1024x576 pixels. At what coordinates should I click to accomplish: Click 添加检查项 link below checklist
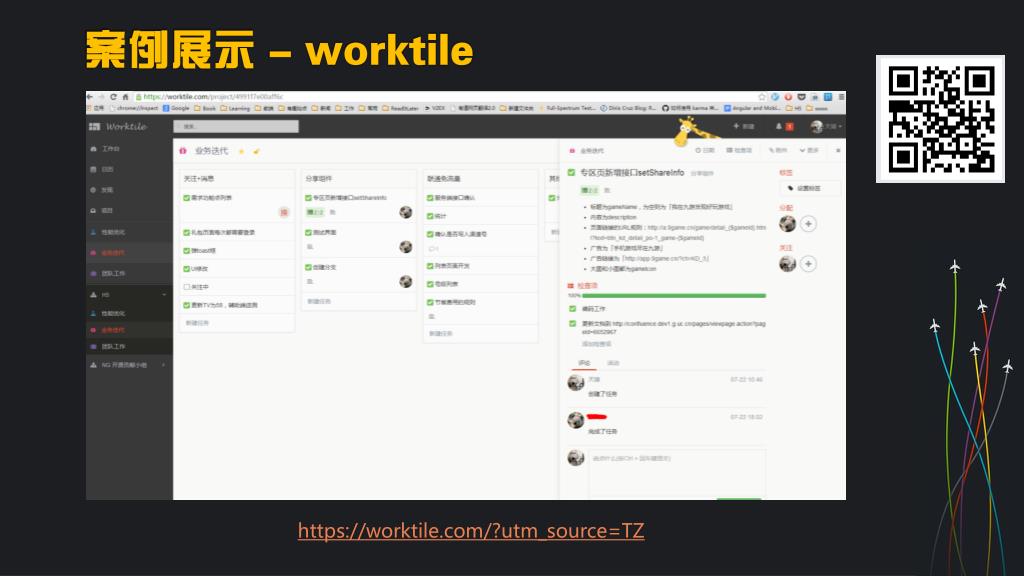pos(596,344)
